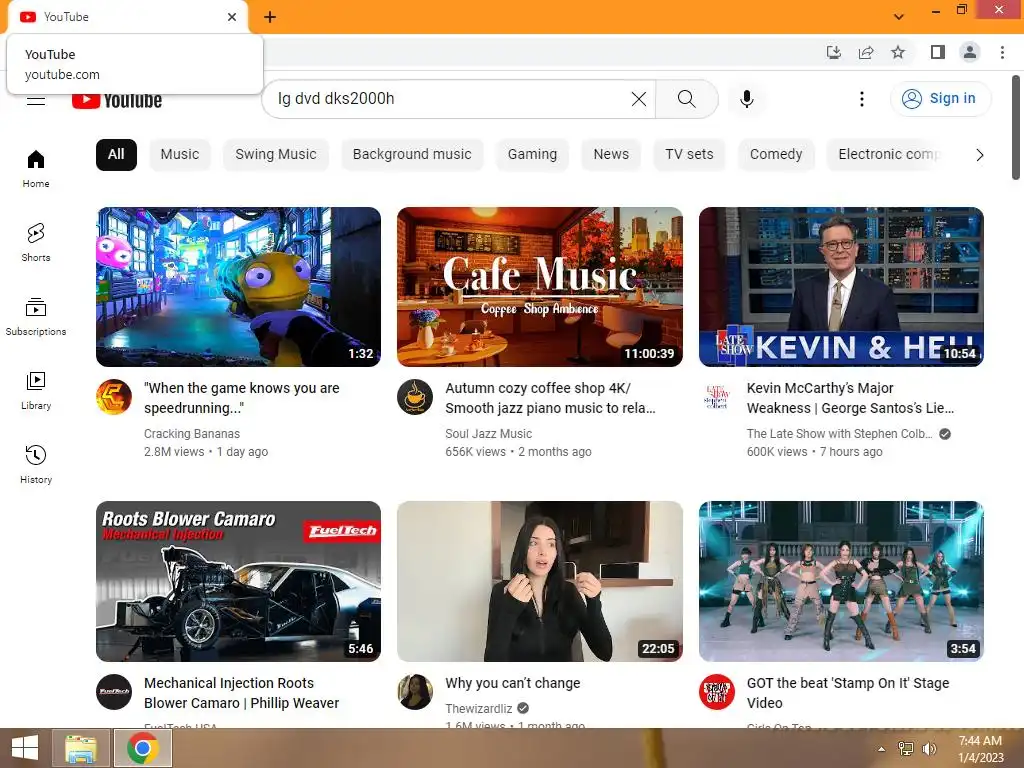1024x768 pixels.
Task: Open title "Kevin McCarthy's Major Weakness"
Action: [850, 398]
